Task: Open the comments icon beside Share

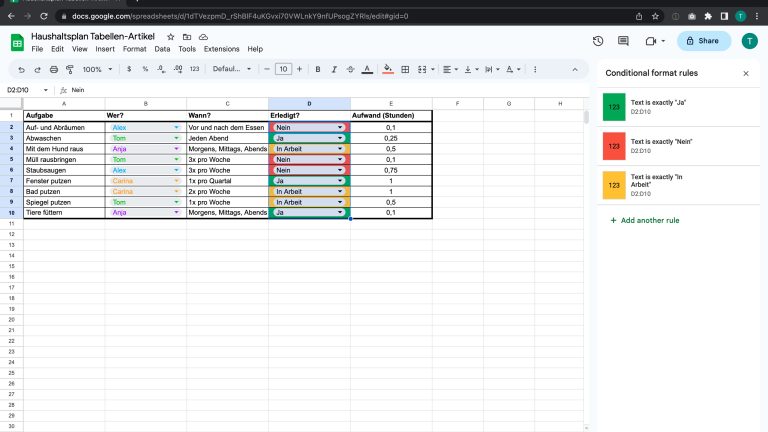Action: [x=623, y=41]
